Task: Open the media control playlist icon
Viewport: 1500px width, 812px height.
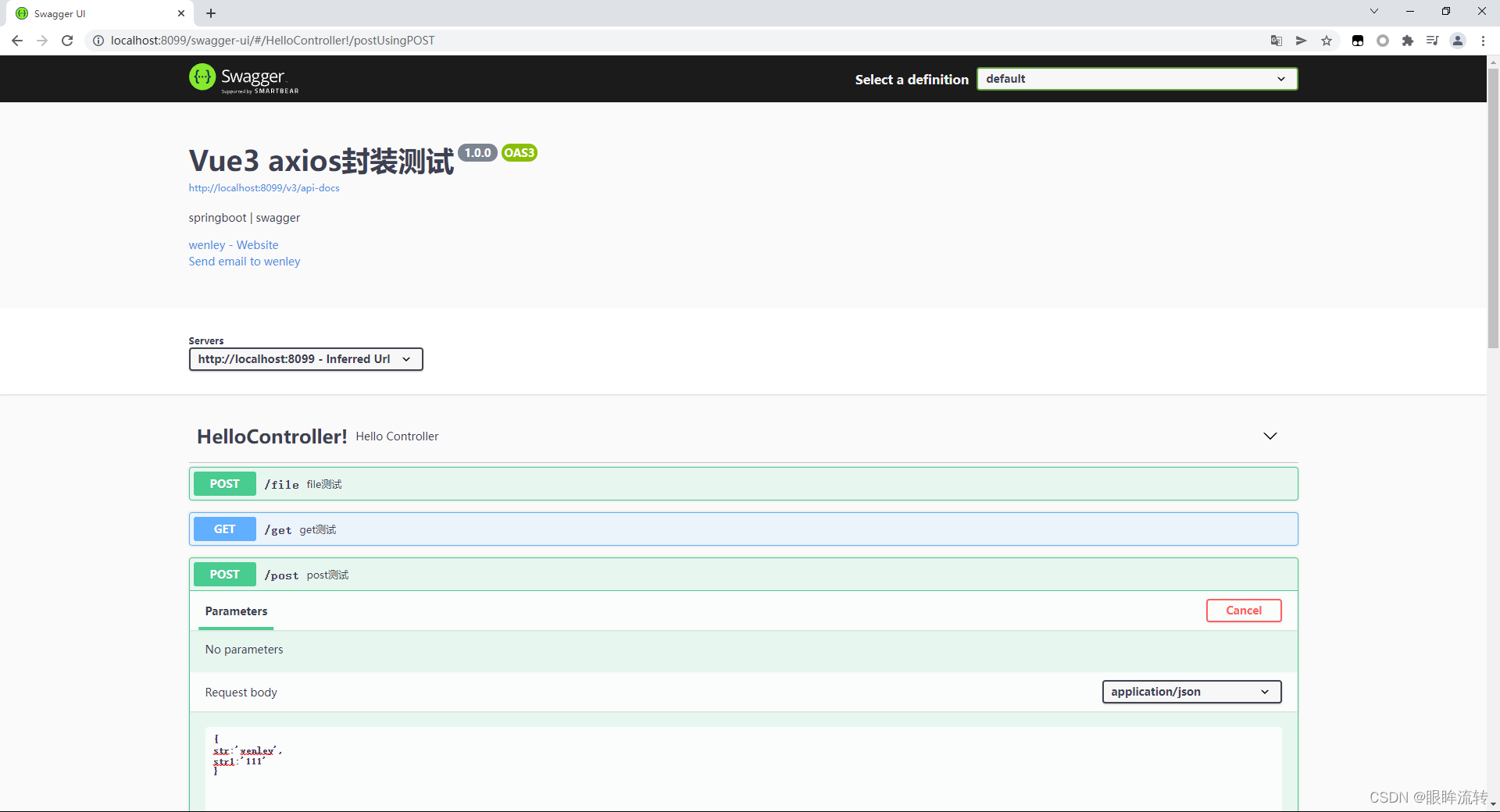Action: pos(1433,41)
